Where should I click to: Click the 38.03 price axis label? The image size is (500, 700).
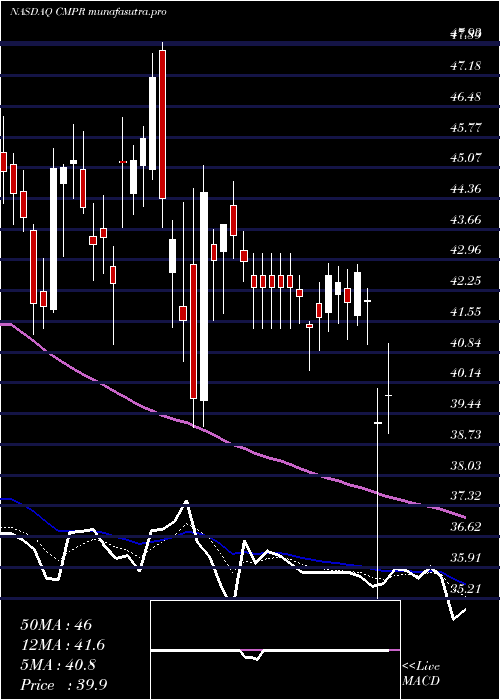tap(466, 465)
